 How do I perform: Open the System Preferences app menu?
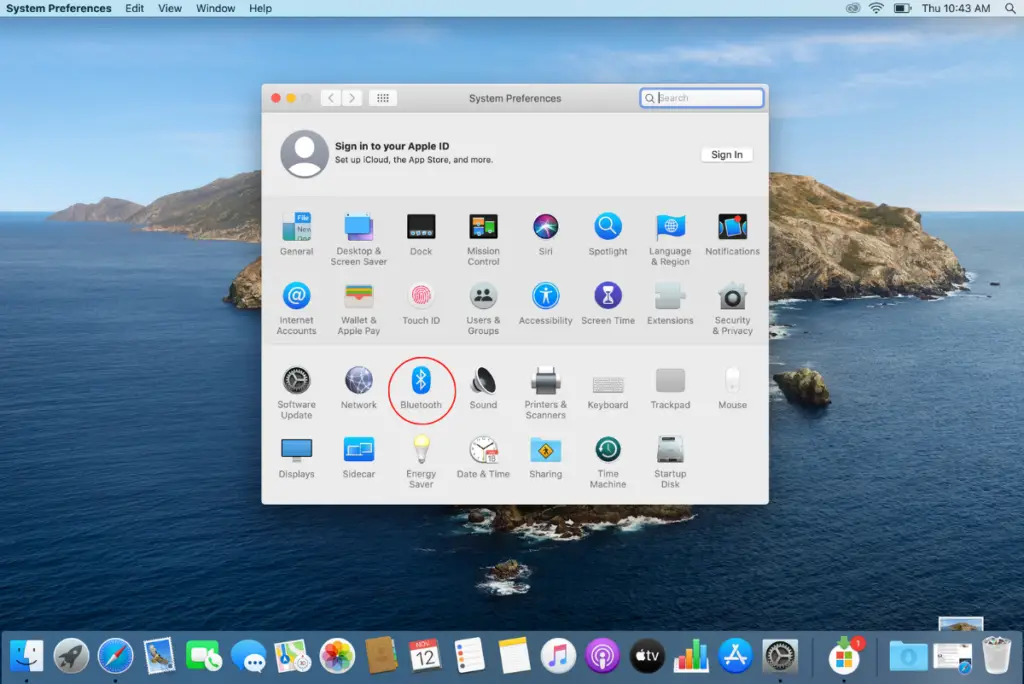pyautogui.click(x=59, y=8)
